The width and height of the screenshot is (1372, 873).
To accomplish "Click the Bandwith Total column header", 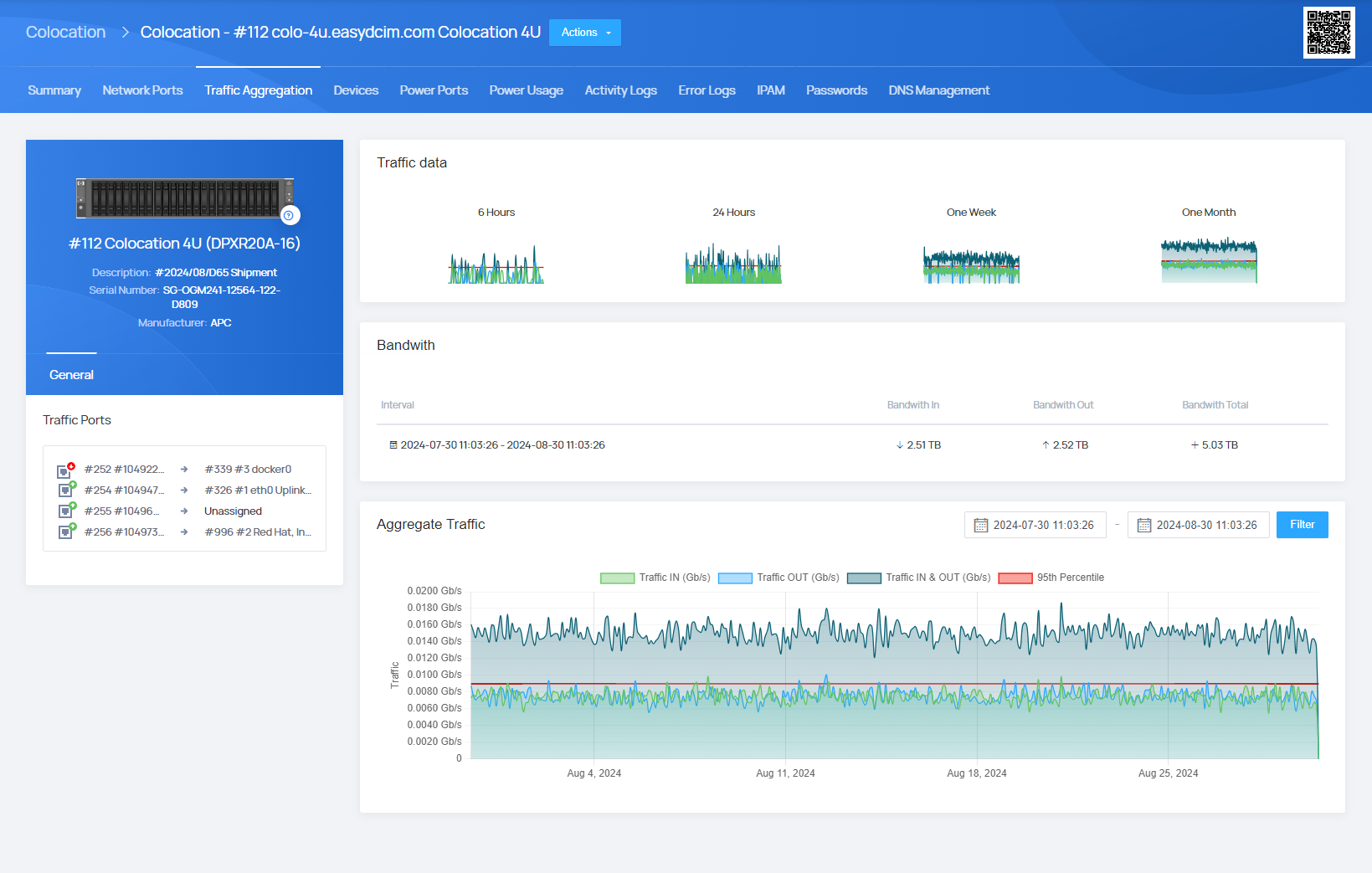I will click(x=1215, y=405).
